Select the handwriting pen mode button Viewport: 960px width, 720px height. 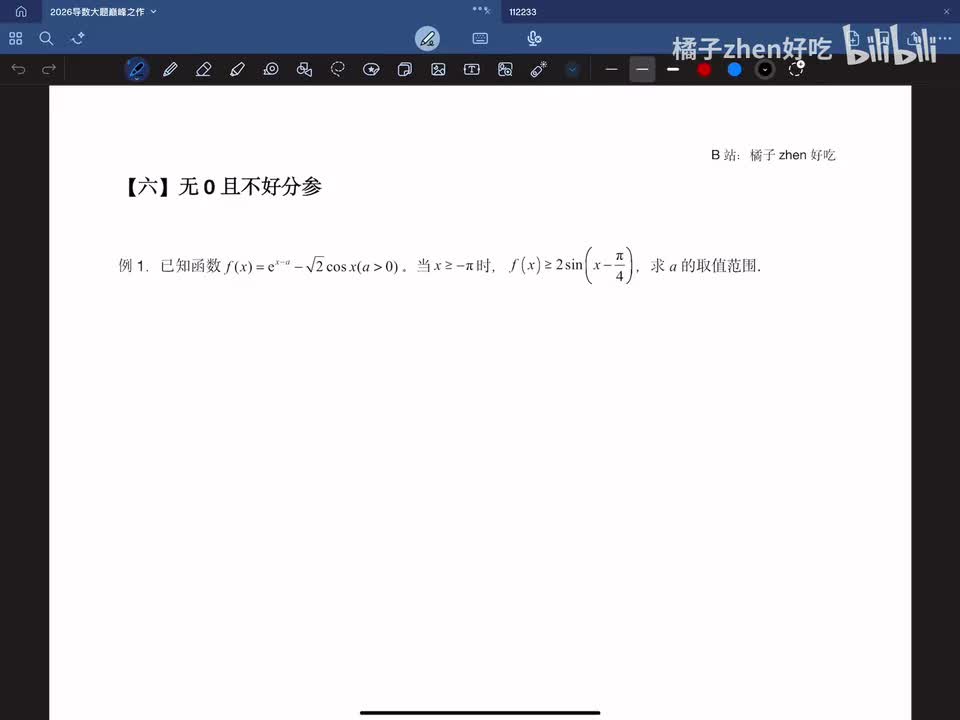(x=427, y=39)
